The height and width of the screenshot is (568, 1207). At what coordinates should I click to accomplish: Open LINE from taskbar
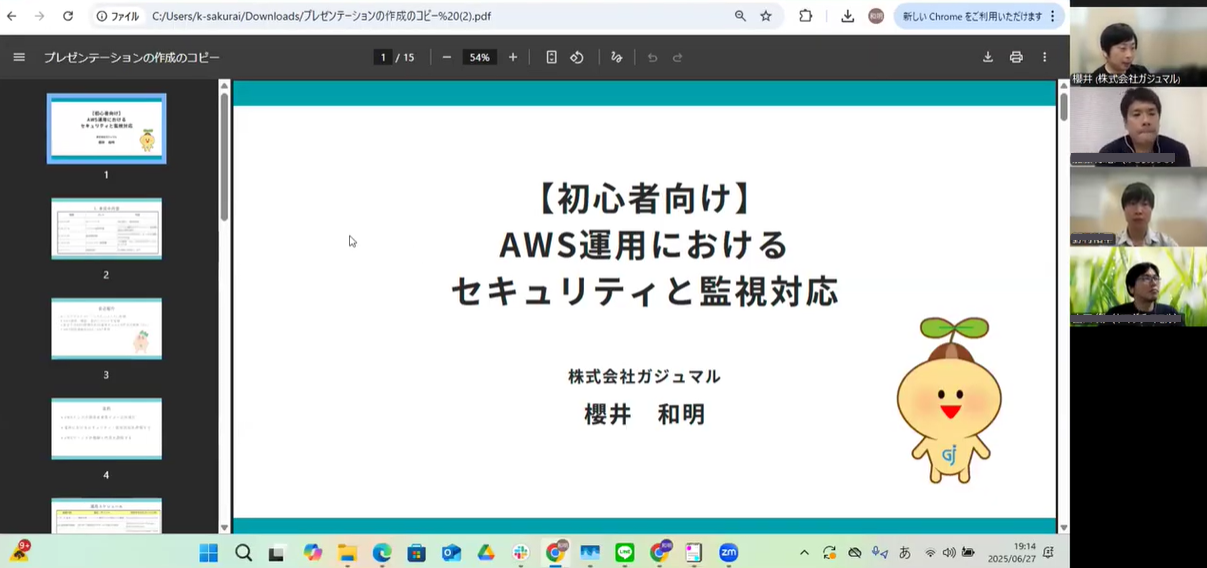(x=625, y=553)
